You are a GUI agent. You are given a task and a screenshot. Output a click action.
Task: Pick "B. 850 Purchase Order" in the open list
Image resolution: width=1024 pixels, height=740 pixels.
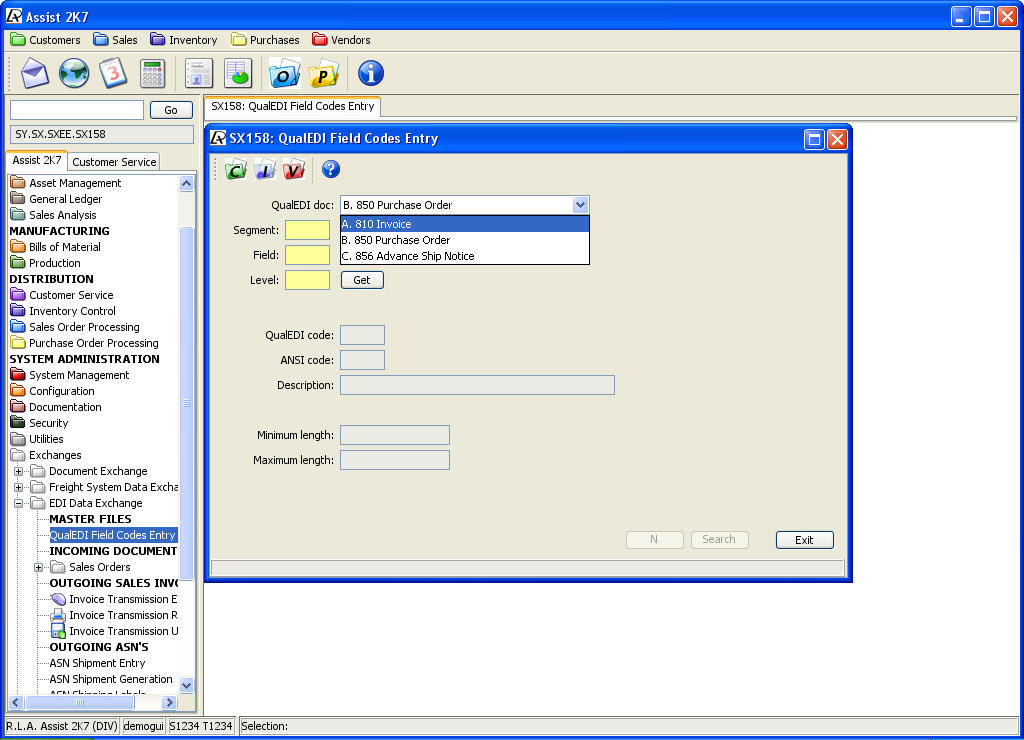coord(464,240)
